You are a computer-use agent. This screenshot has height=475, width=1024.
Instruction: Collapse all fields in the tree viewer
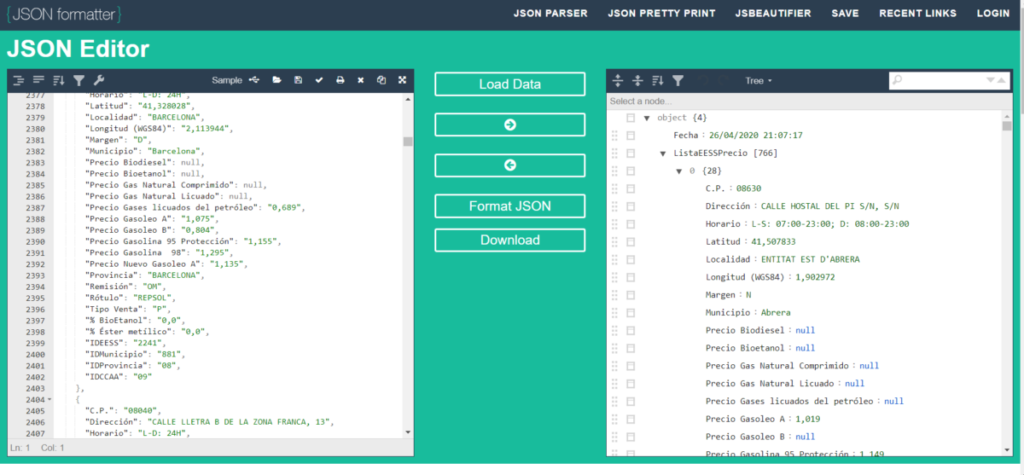coord(638,81)
